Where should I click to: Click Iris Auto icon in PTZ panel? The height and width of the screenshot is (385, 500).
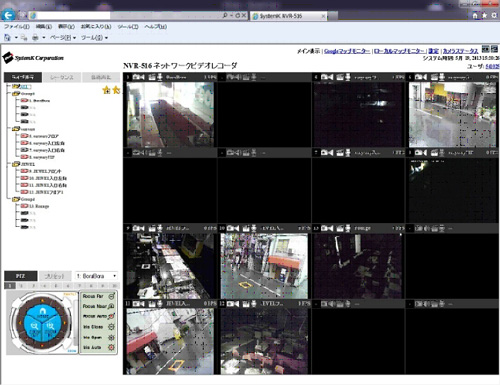coord(112,347)
